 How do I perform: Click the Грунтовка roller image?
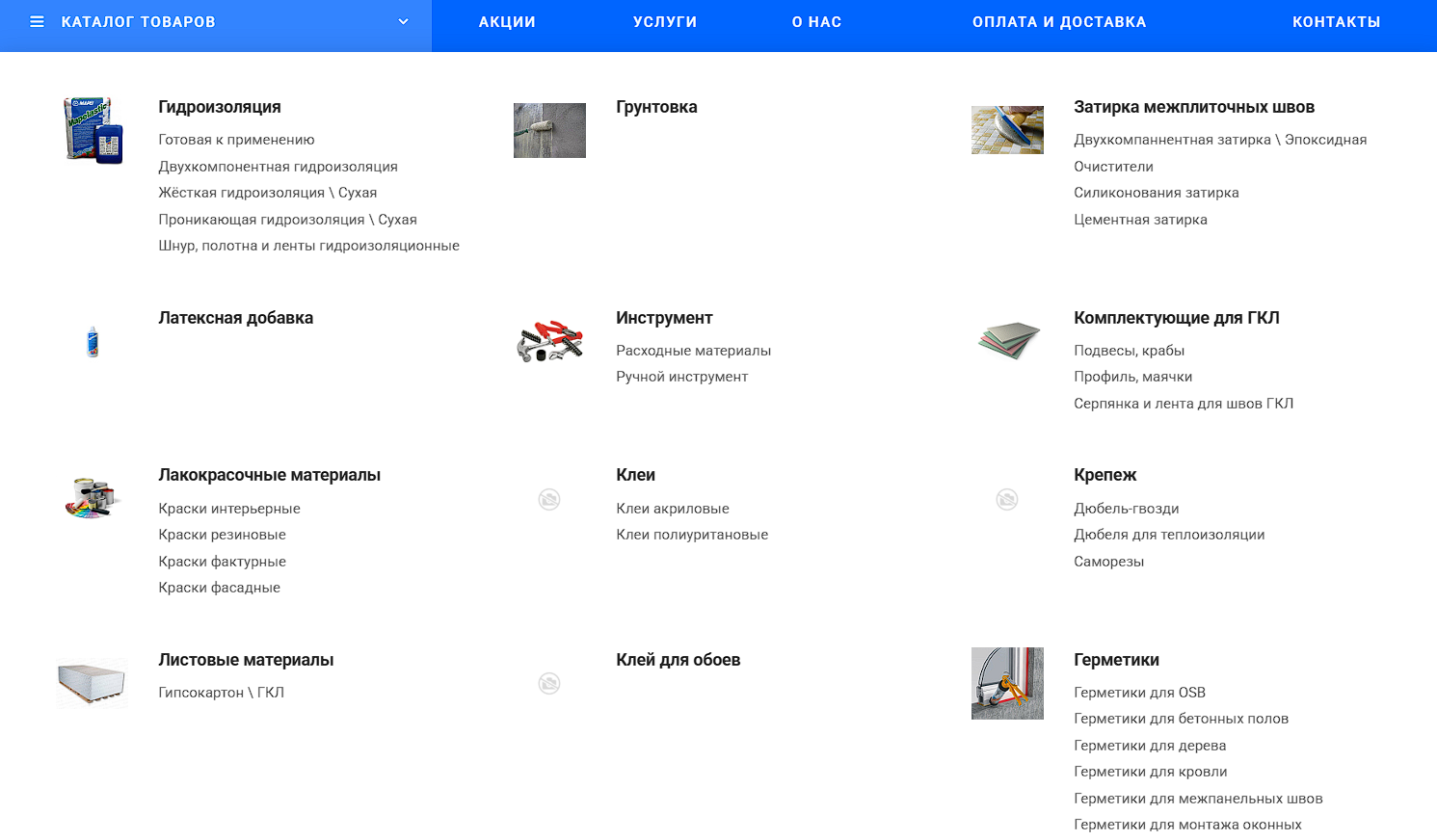click(x=549, y=130)
